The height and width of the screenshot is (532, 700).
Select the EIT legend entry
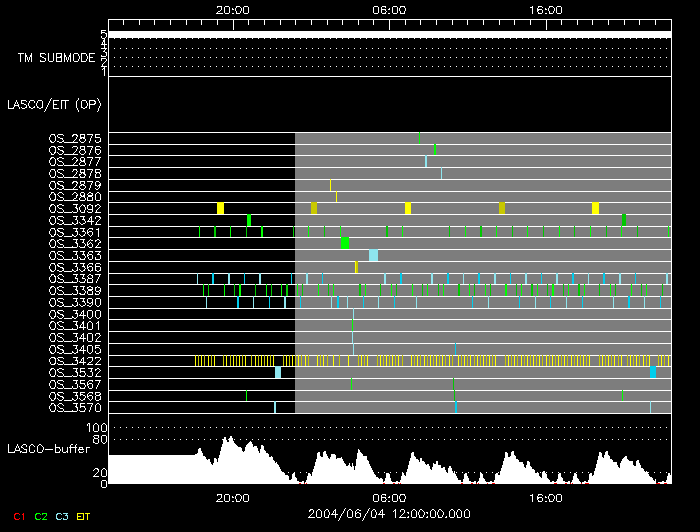[83, 515]
